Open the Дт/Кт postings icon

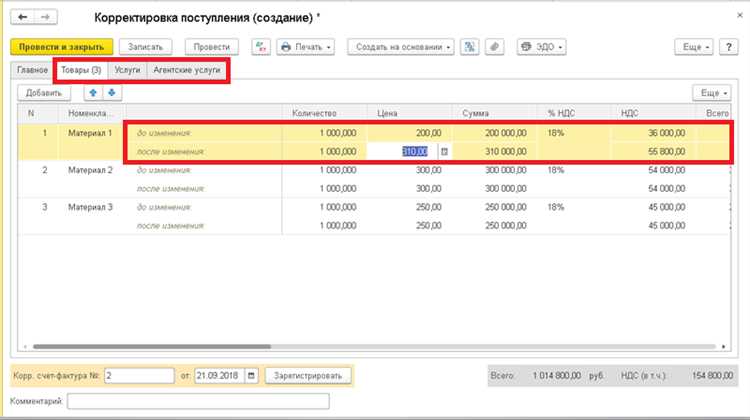click(x=261, y=47)
